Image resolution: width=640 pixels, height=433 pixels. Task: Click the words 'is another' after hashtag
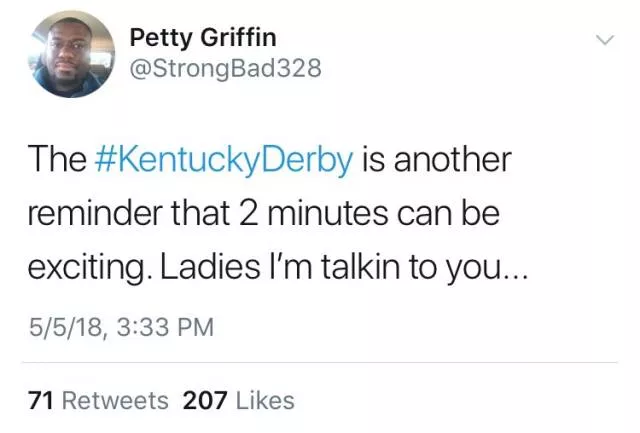(x=434, y=160)
